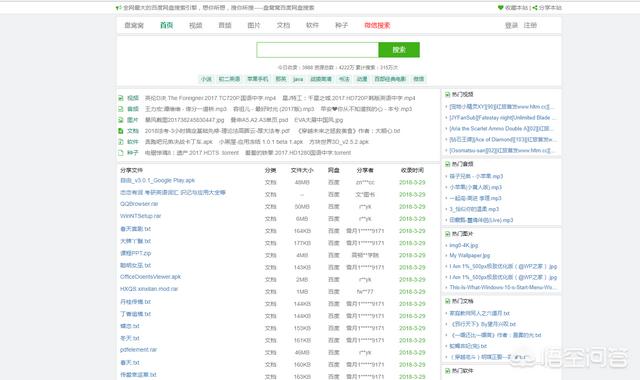The width and height of the screenshot is (640, 380).
Task: Open 筷子兄弟 - 小苹果.mp3 hot audio link
Action: click(x=476, y=176)
